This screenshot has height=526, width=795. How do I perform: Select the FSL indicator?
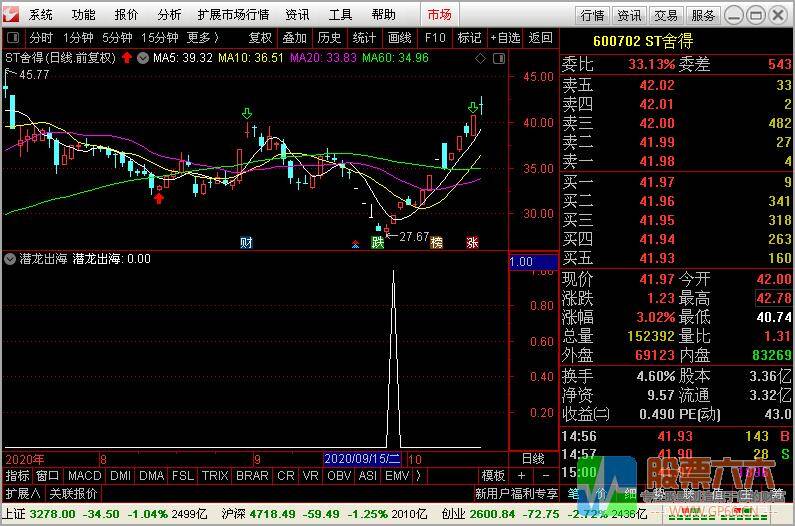183,476
